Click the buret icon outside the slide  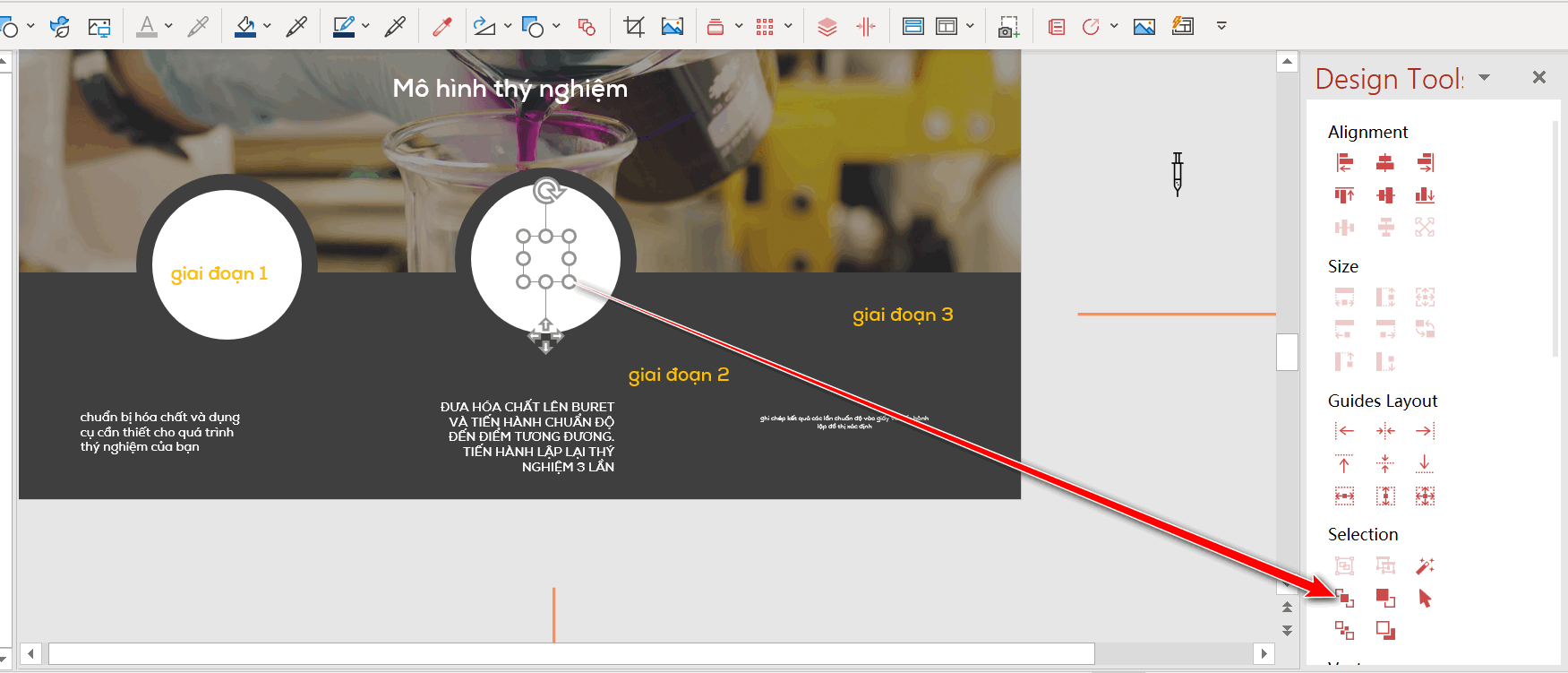pos(1178,174)
